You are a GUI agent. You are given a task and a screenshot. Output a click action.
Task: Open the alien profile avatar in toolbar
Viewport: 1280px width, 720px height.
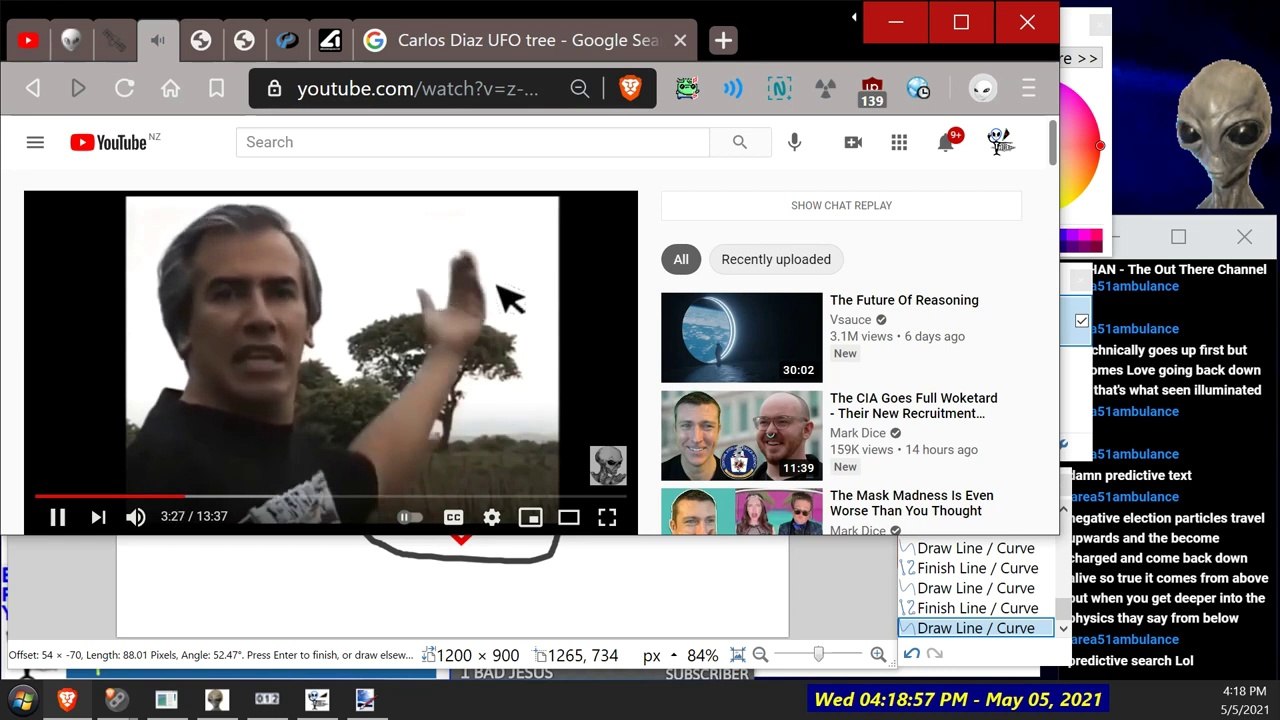[x=983, y=89]
